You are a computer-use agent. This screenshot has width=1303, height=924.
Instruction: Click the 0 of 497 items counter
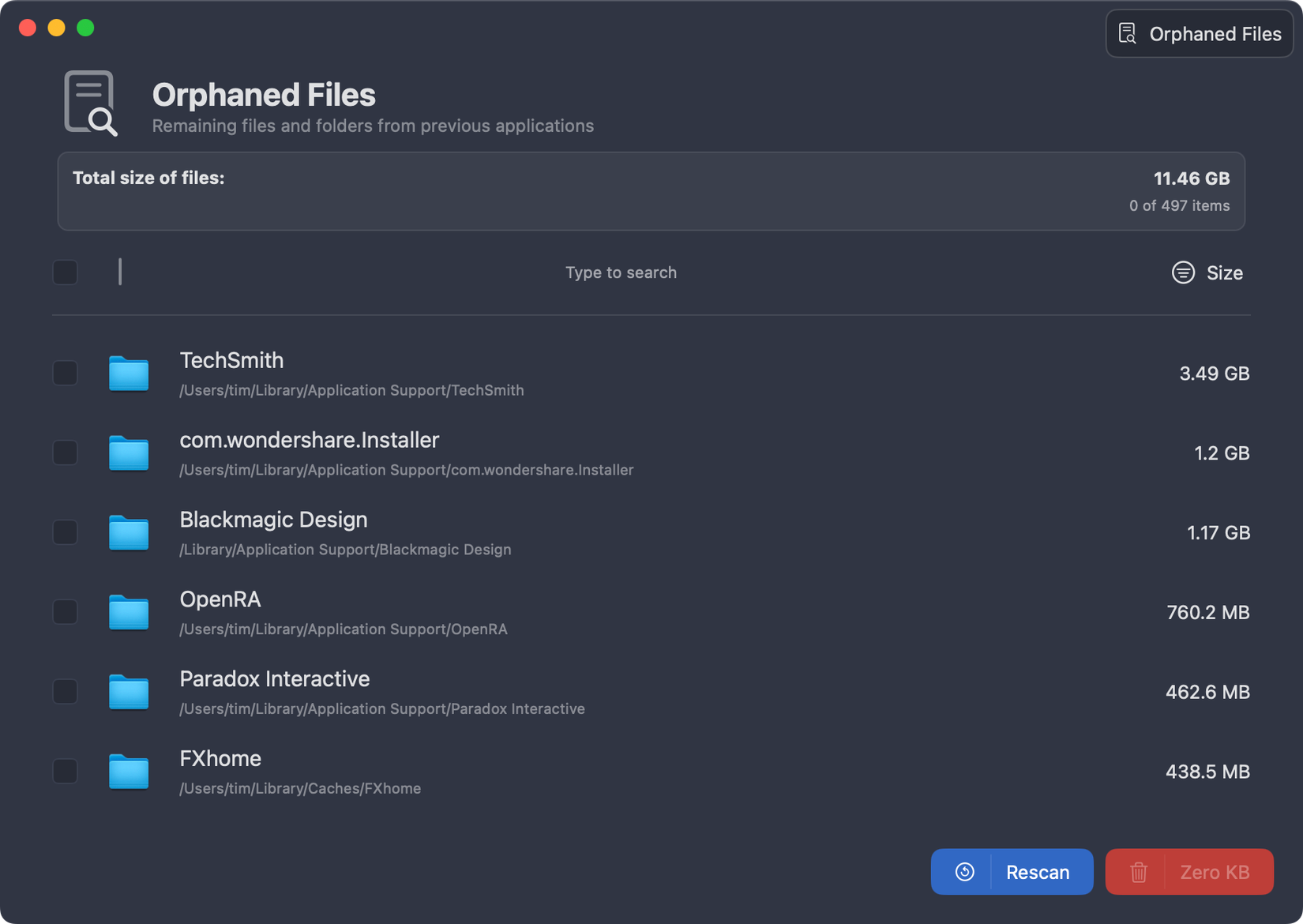1179,205
